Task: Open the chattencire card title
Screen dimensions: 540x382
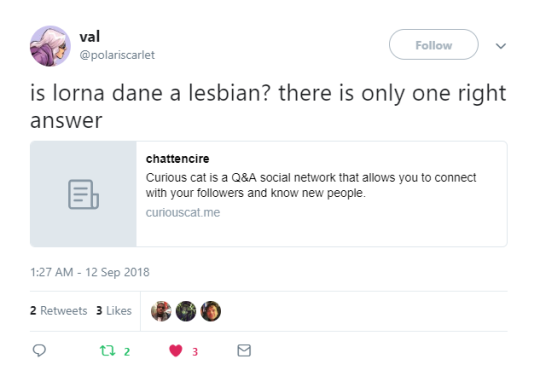Action: click(x=177, y=159)
